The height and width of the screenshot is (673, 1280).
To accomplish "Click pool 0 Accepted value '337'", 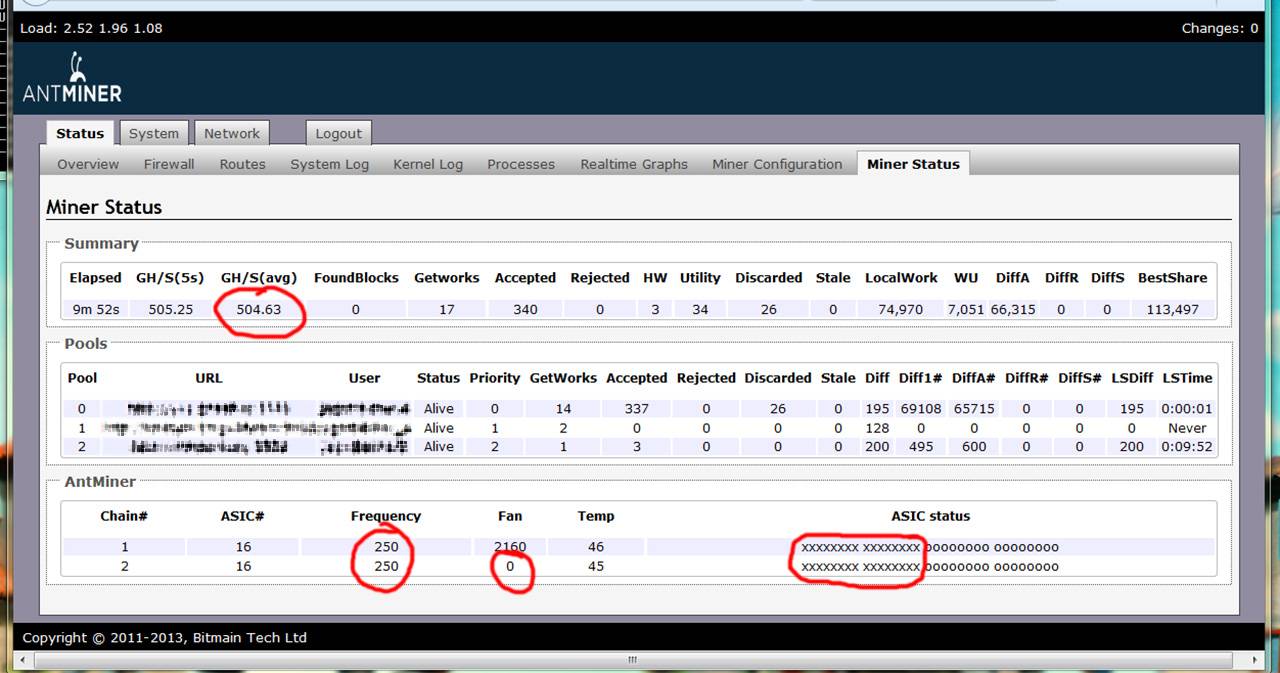I will click(636, 408).
